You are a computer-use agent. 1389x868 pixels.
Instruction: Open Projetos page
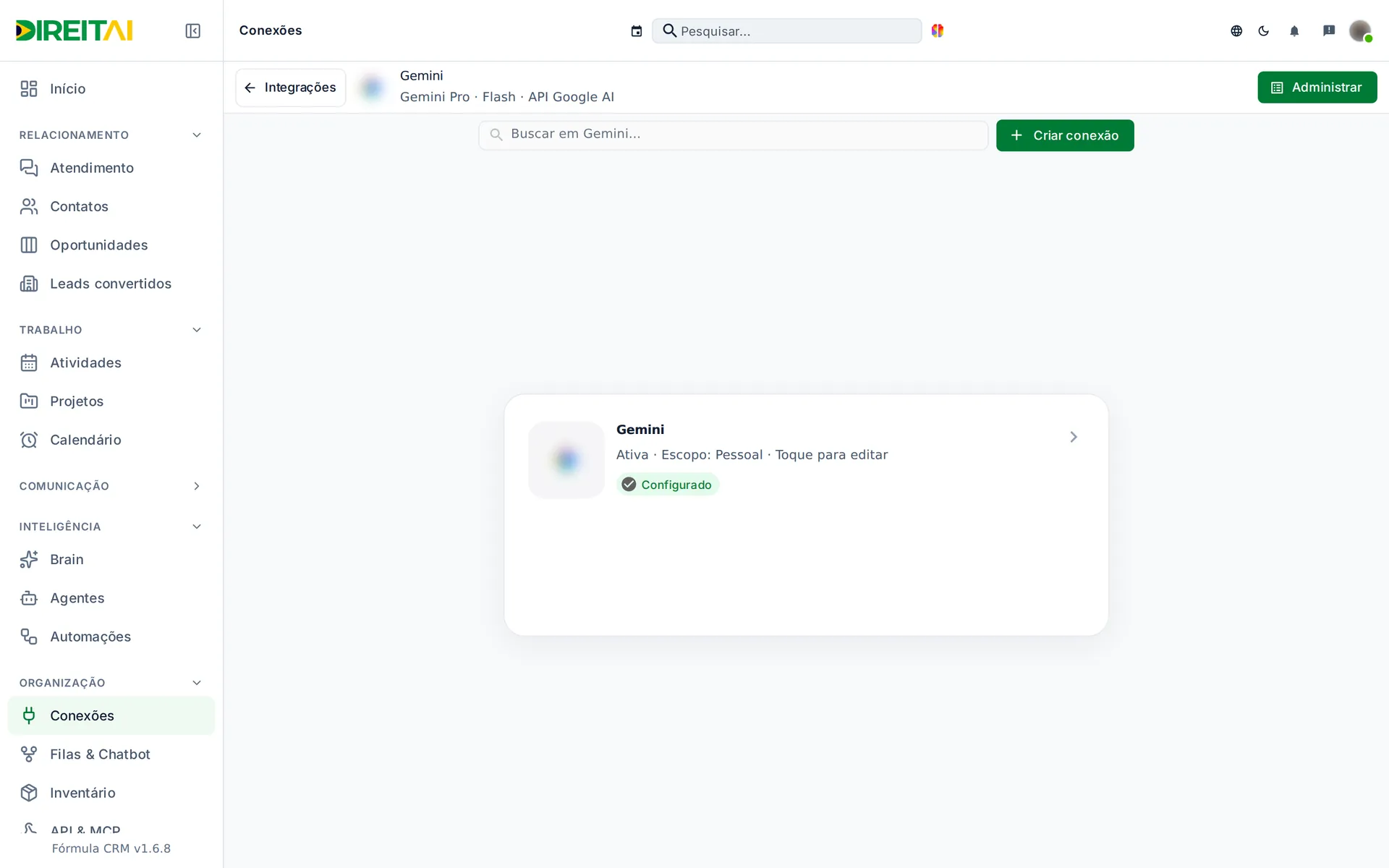tap(111, 401)
